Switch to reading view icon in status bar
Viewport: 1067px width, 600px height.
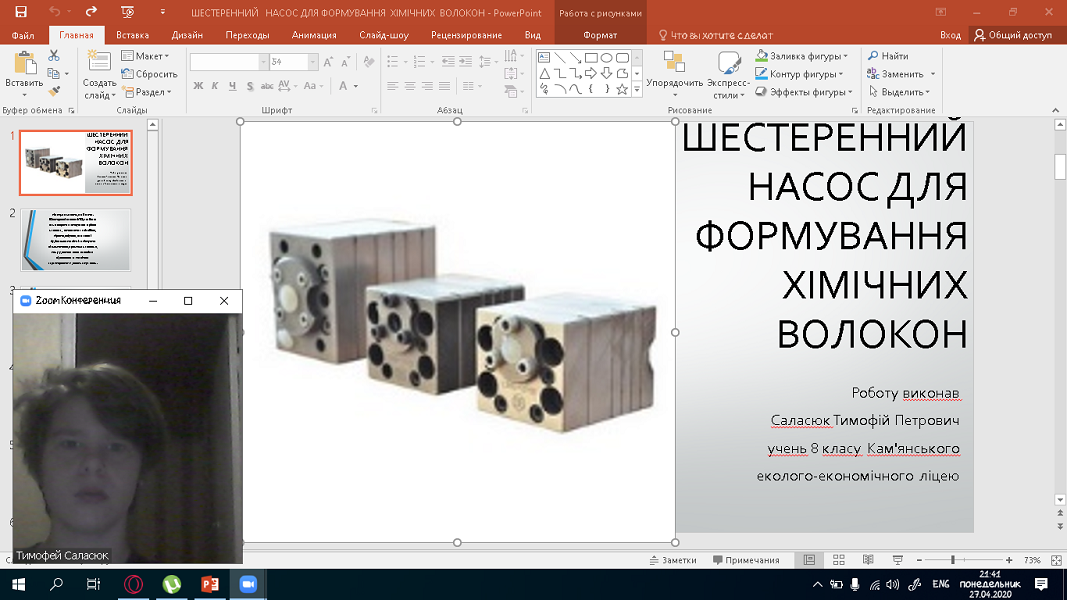pos(868,560)
